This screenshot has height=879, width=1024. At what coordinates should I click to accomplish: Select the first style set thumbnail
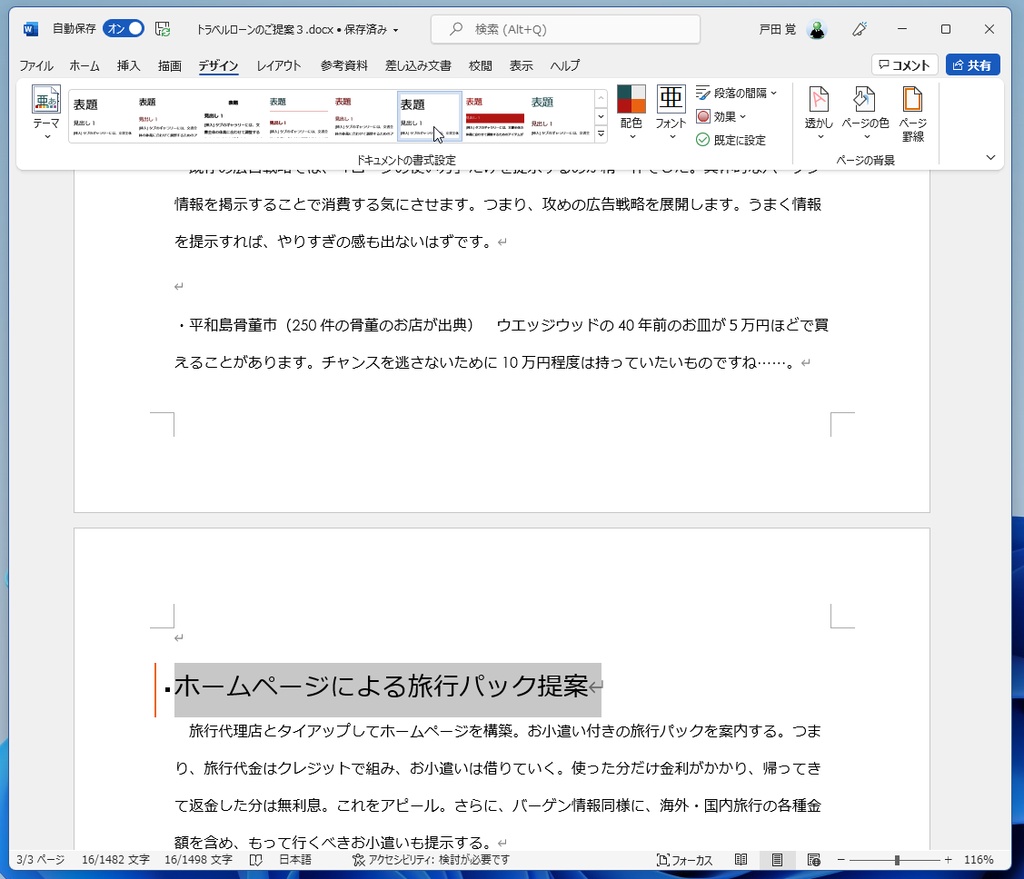point(101,116)
